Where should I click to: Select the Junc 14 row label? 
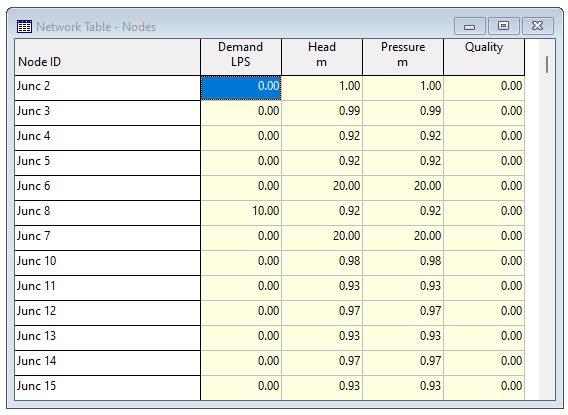click(x=108, y=363)
